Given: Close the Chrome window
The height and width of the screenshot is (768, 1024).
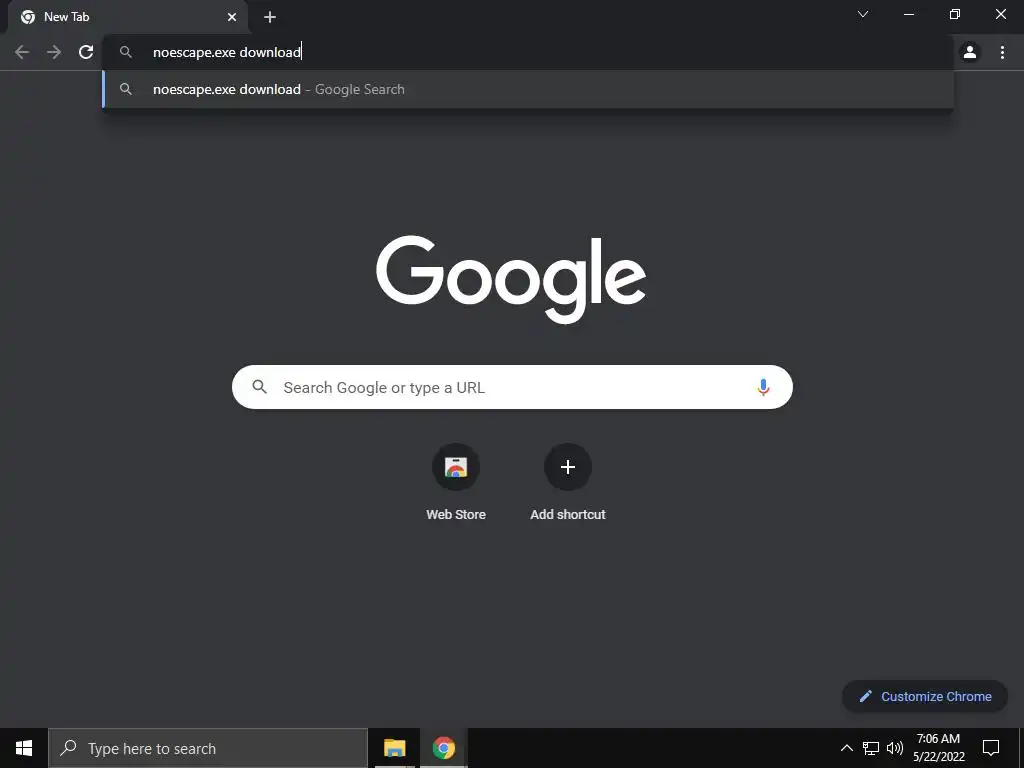Looking at the screenshot, I should pyautogui.click(x=1000, y=14).
